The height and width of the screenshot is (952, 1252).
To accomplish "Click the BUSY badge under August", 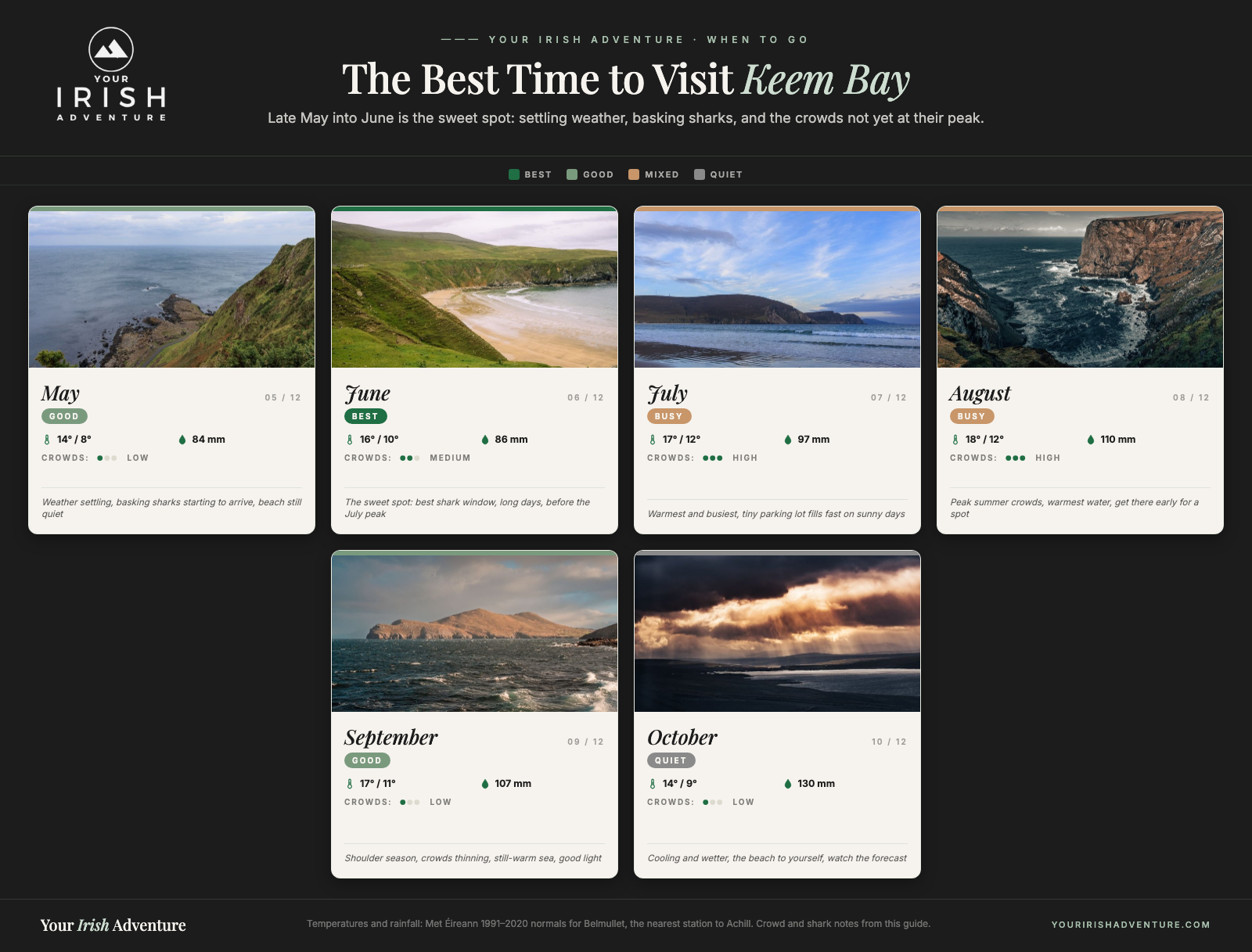I will click(x=972, y=416).
